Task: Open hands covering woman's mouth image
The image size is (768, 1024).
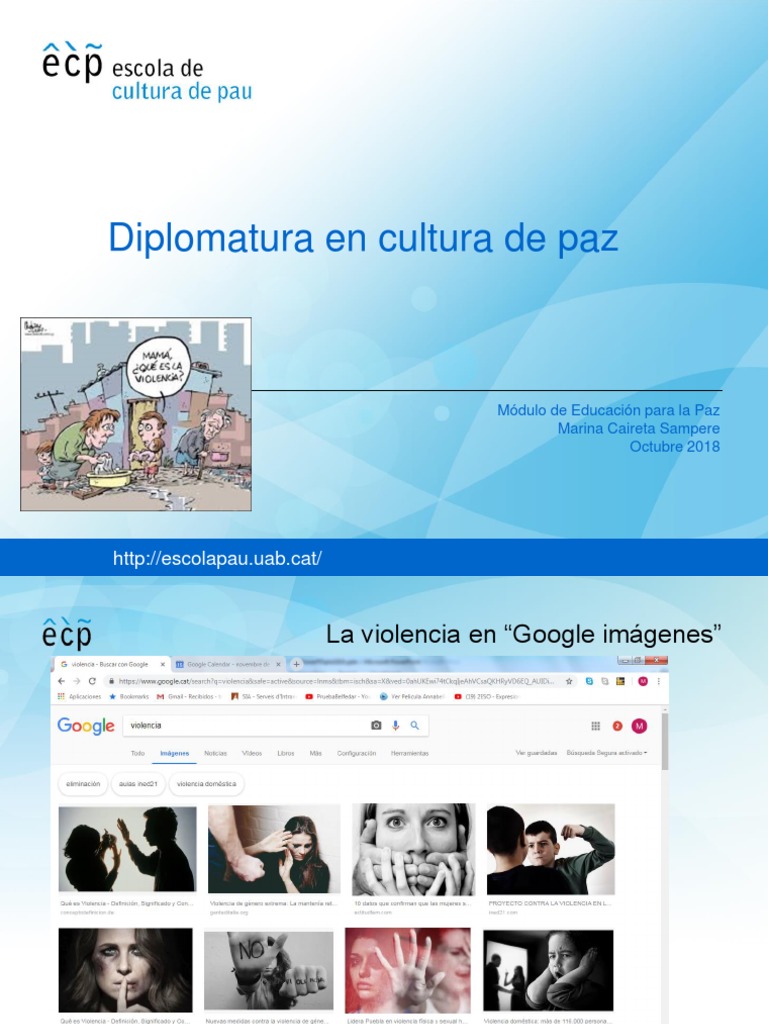Action: (413, 849)
